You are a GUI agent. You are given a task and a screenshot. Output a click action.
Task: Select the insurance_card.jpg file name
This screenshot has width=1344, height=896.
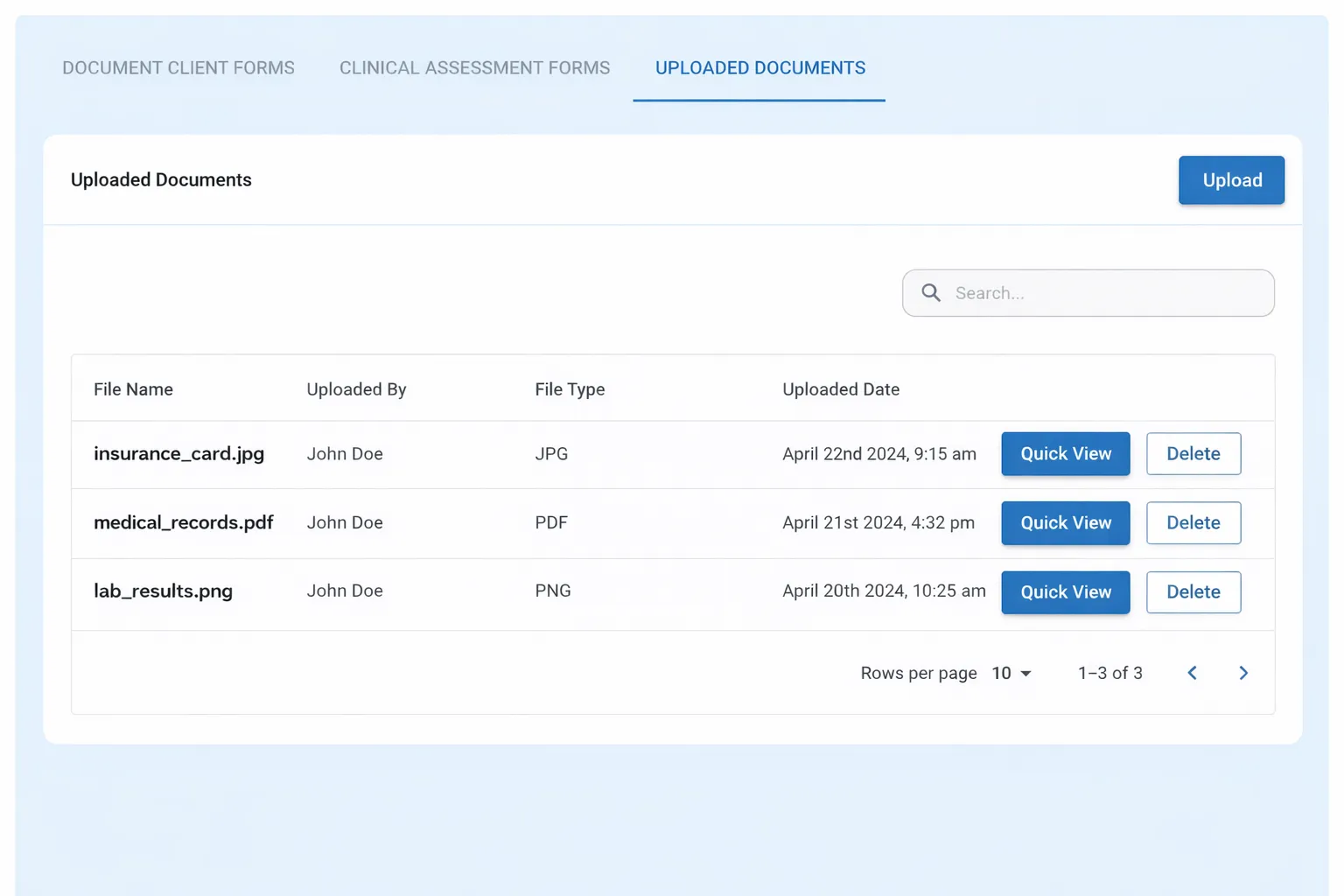pyautogui.click(x=178, y=454)
